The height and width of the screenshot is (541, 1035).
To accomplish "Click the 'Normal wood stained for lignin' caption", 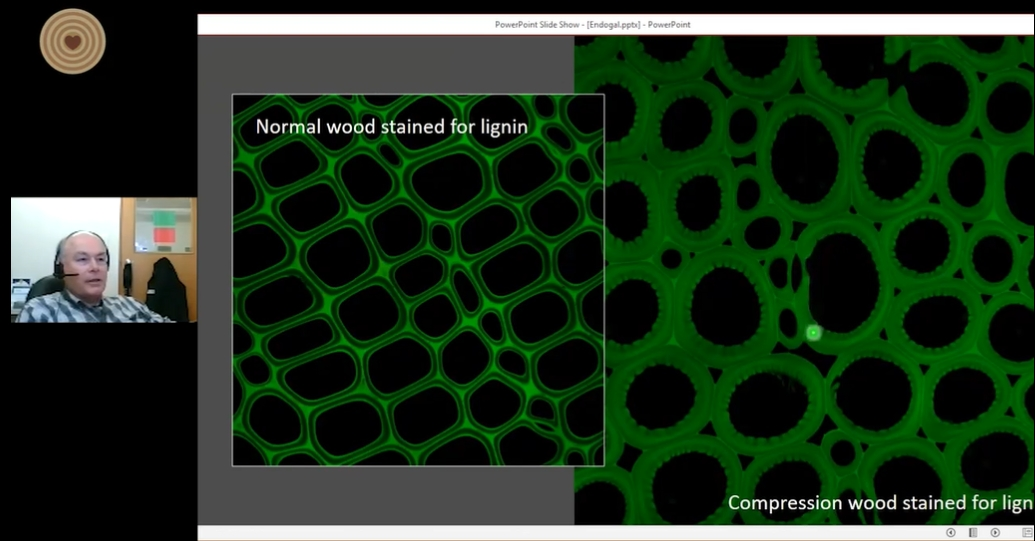I will pyautogui.click(x=391, y=127).
